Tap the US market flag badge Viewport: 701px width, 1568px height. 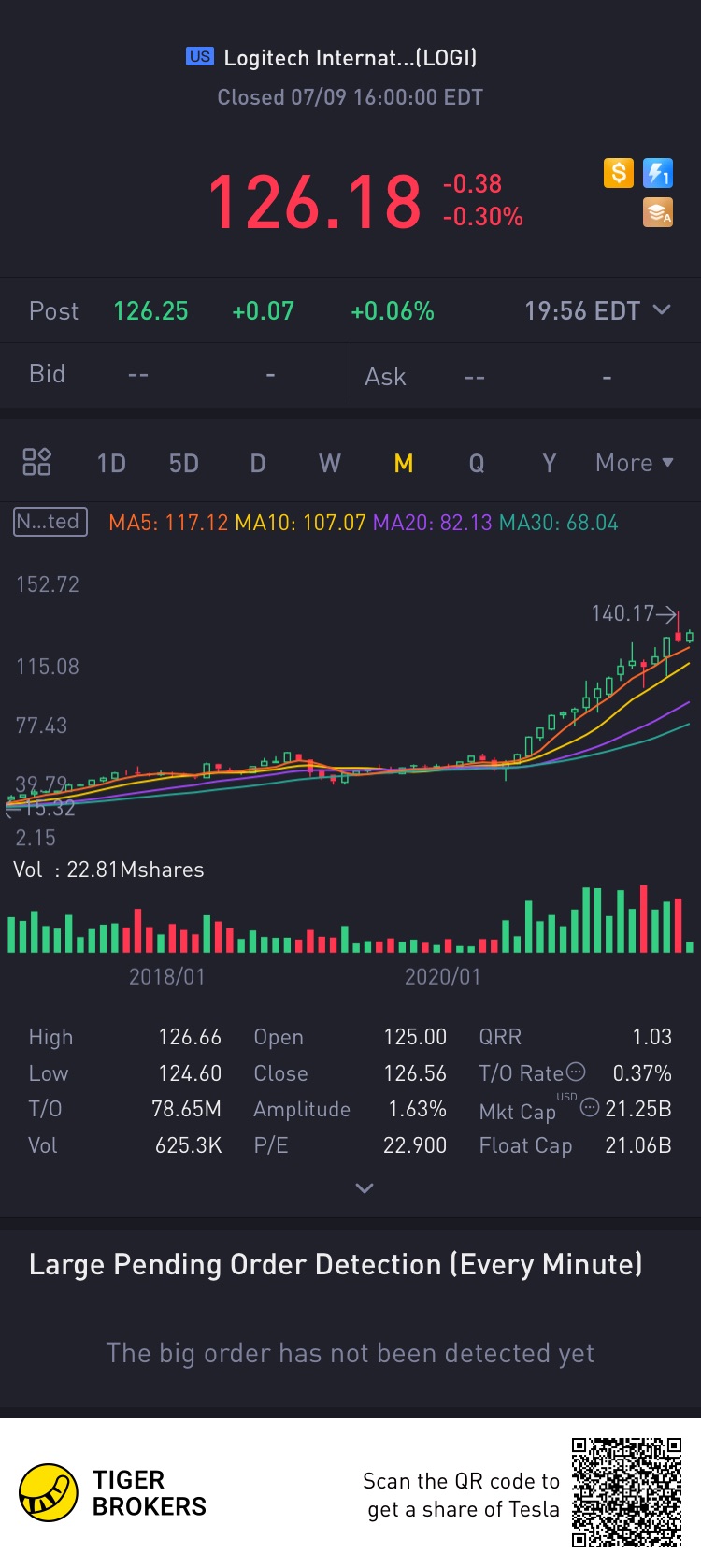pos(200,56)
